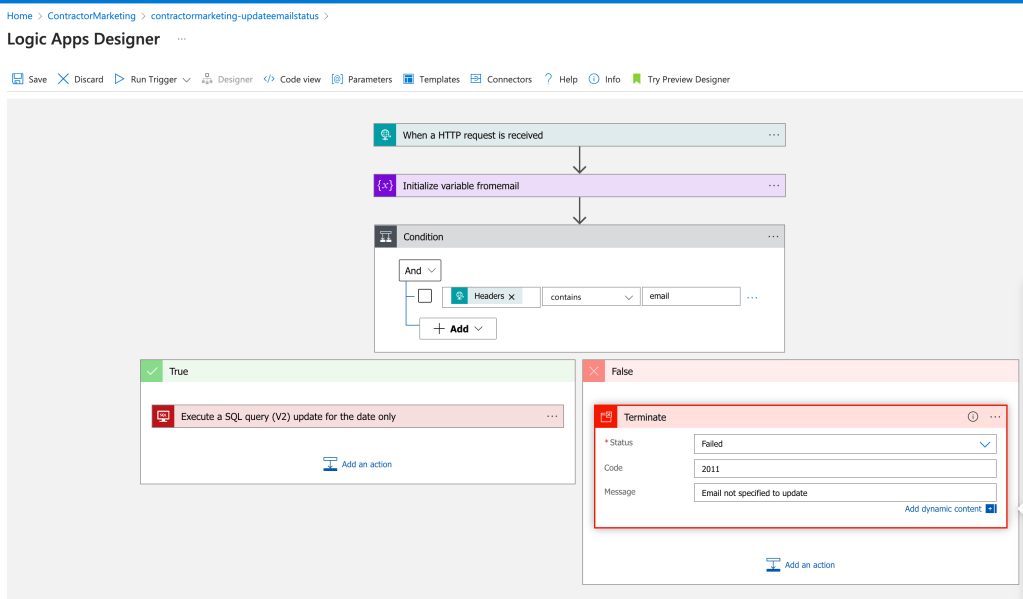Click the HTTP request trigger icon
The width and height of the screenshot is (1023, 599).
click(385, 135)
